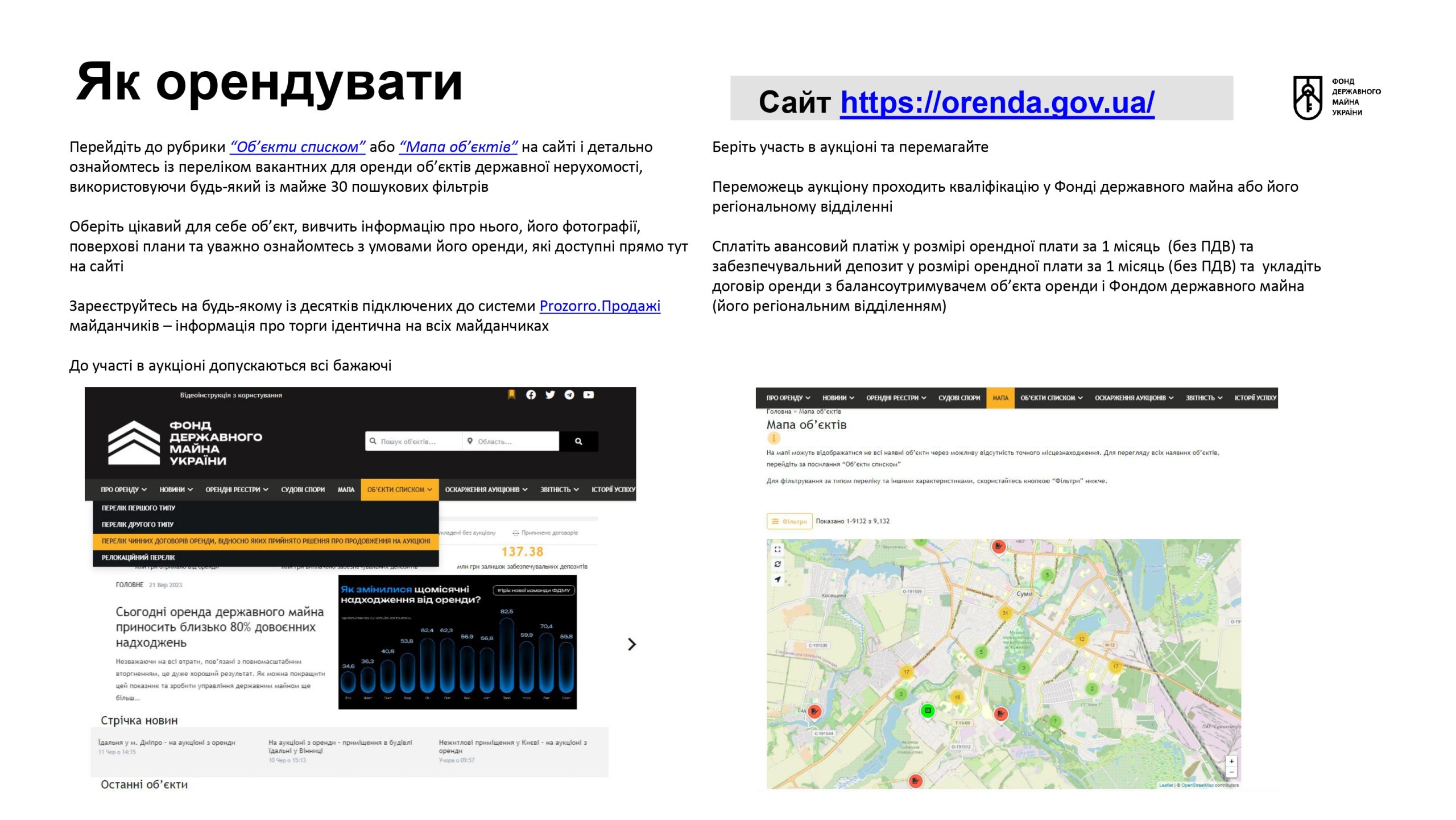This screenshot has width=1456, height=820.
Task: Expand ПРО ОРЕНДУ on the map page
Action: [x=788, y=398]
